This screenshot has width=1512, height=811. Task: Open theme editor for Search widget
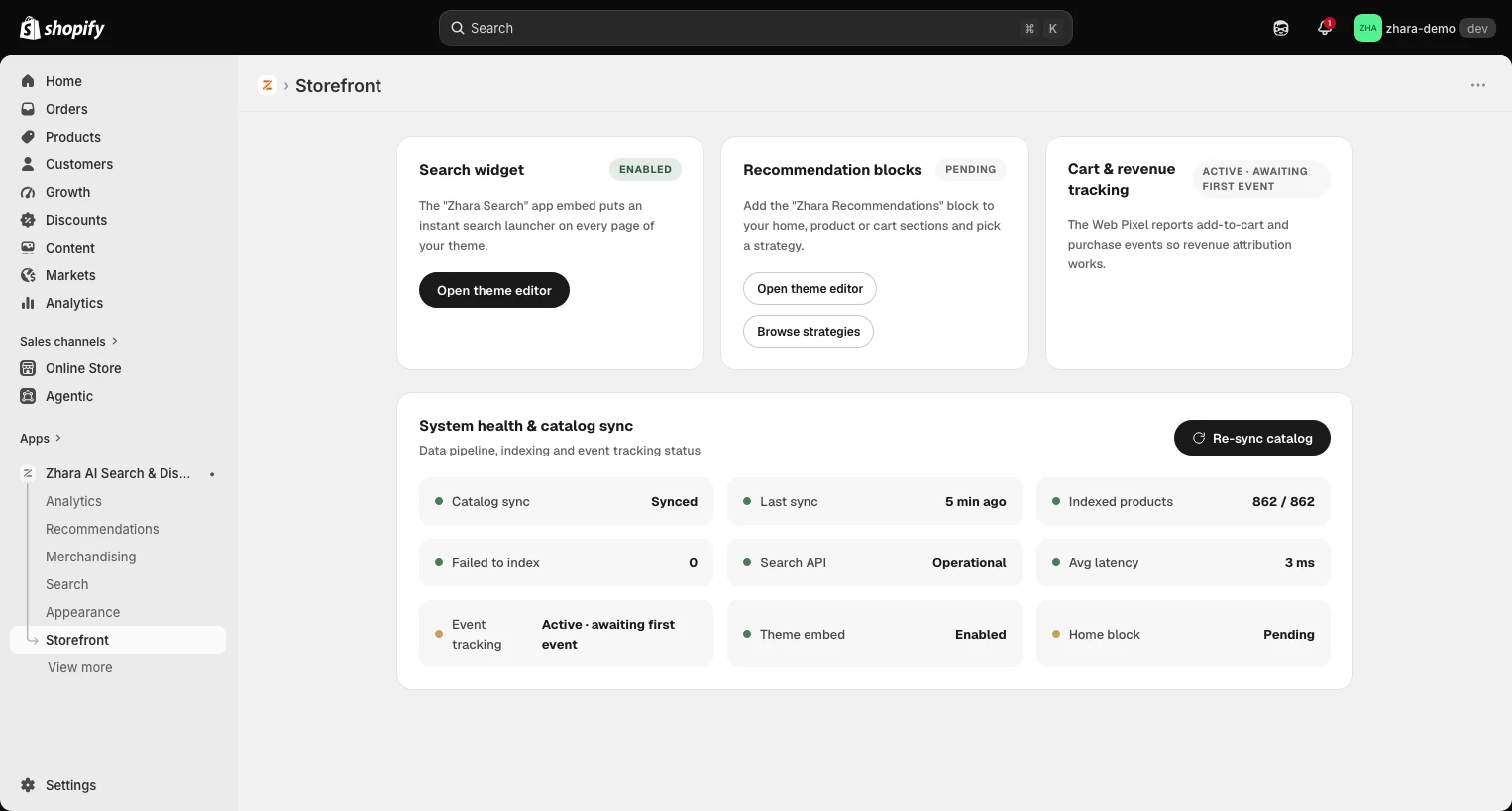tap(494, 290)
